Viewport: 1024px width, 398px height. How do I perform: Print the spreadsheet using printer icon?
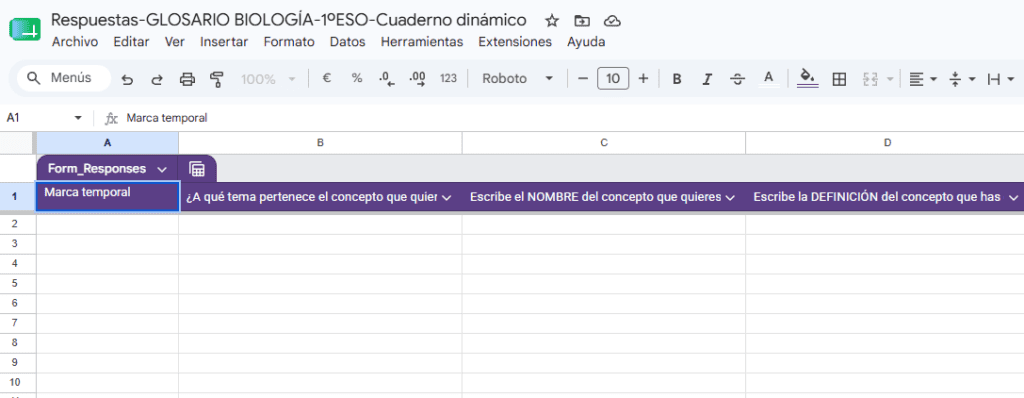click(187, 79)
